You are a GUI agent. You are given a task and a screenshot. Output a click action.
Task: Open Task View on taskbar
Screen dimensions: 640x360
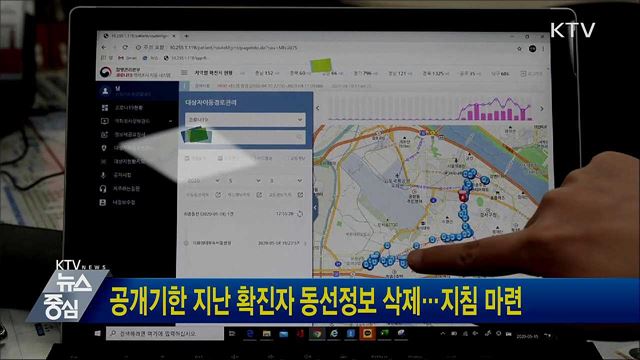[232, 333]
